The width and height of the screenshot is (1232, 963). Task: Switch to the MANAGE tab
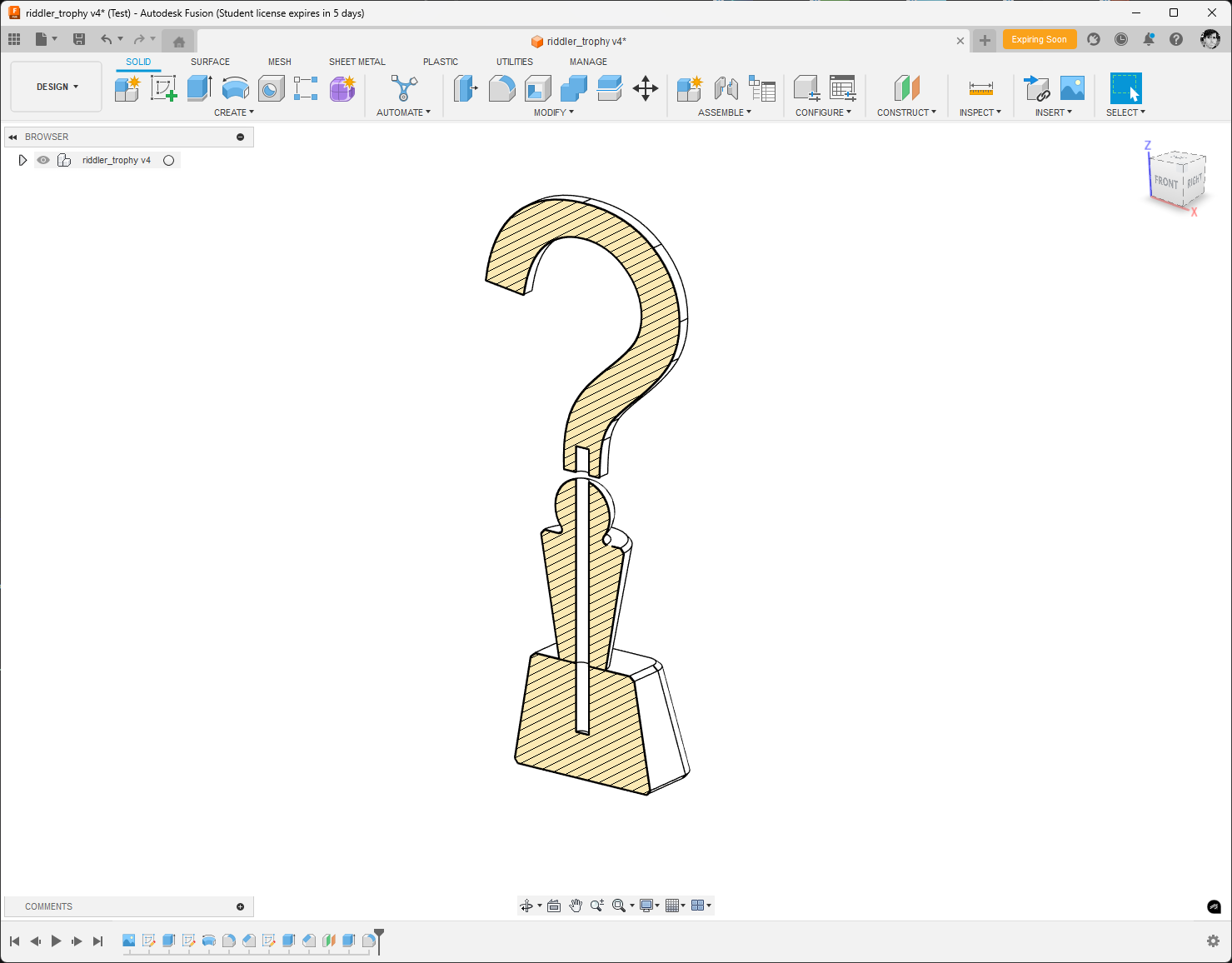(x=588, y=62)
